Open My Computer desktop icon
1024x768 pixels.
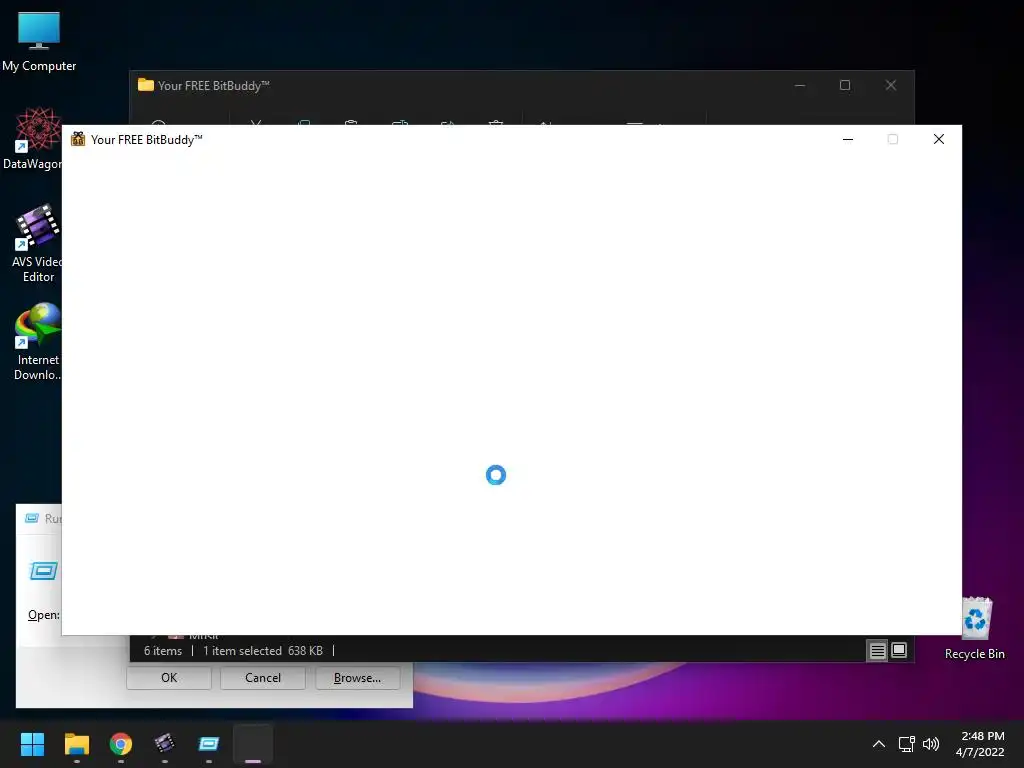coord(39,42)
